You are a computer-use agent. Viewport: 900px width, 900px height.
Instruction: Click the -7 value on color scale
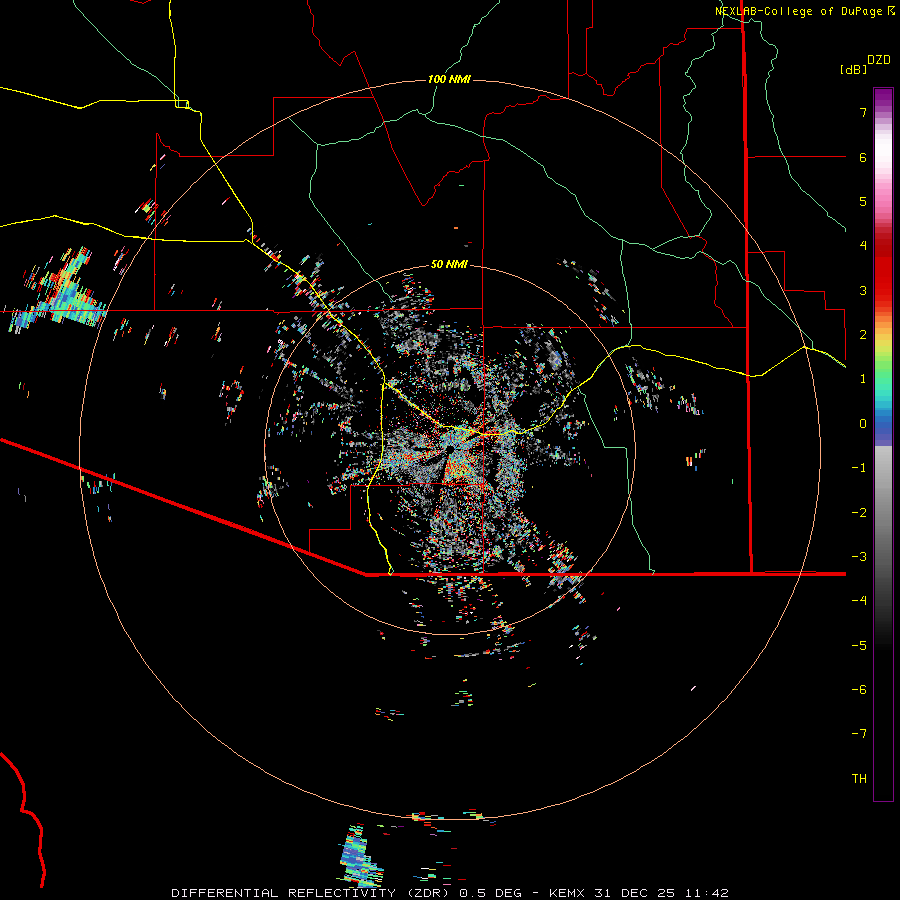coord(859,734)
